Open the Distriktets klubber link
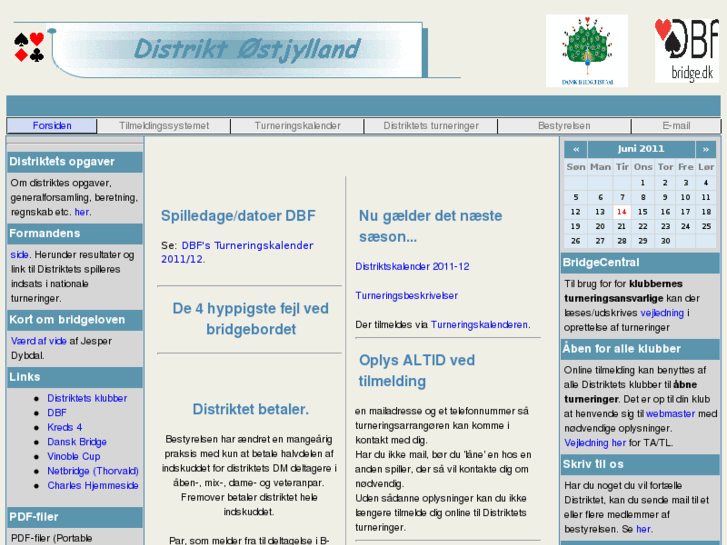Viewport: 727px width, 545px height. [x=87, y=398]
